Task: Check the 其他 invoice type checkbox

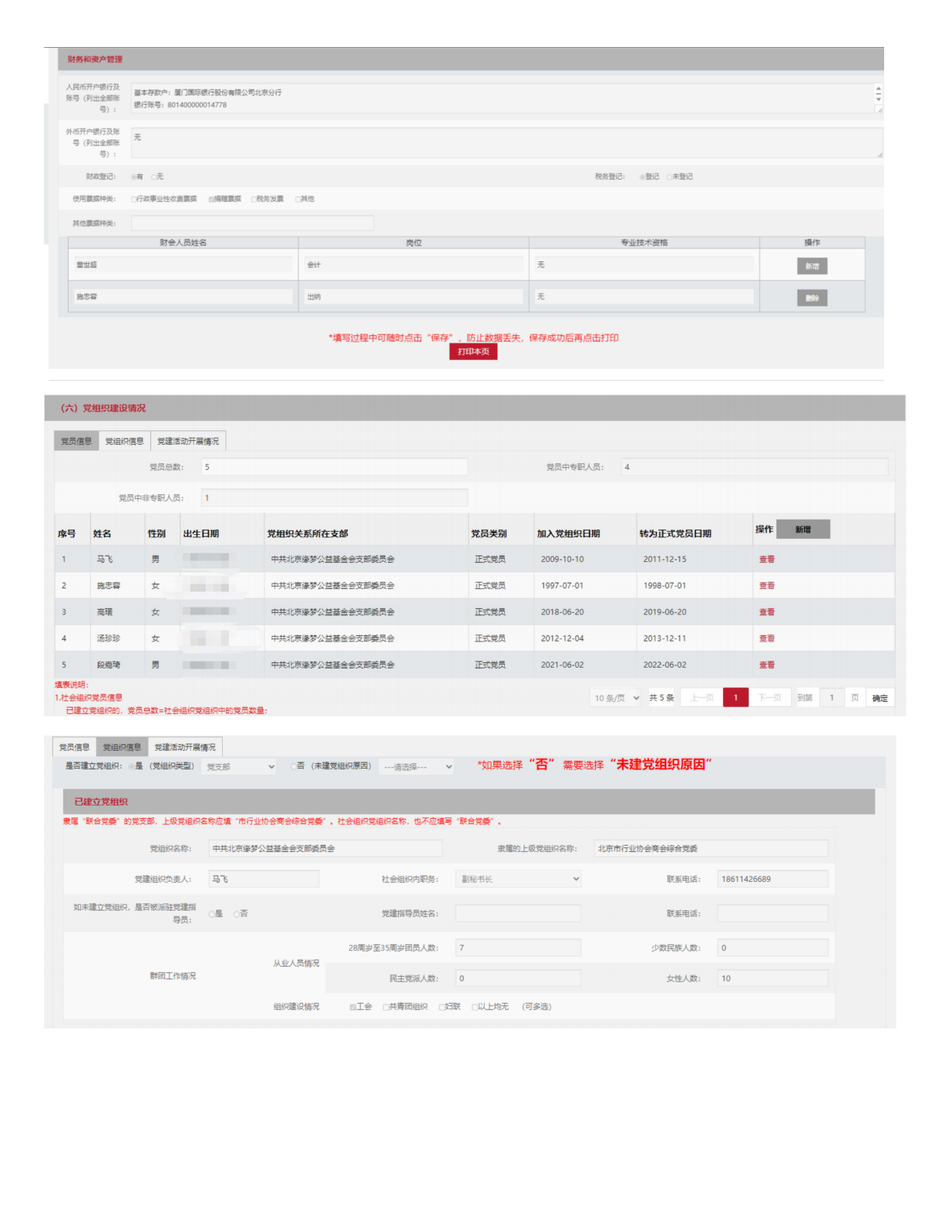Action: pos(298,200)
